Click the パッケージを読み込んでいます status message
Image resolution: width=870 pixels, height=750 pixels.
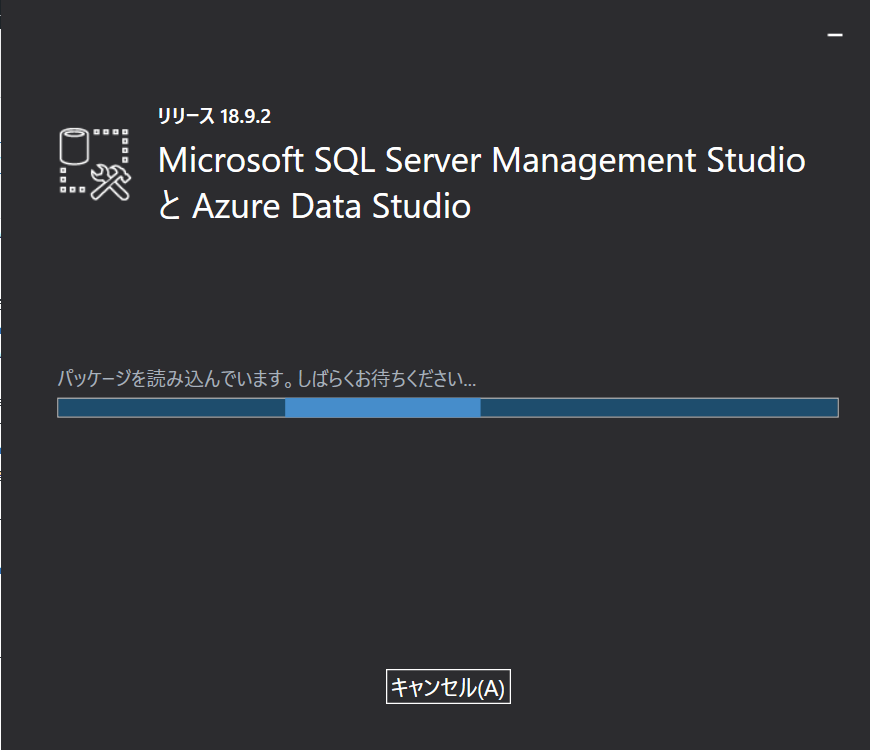(267, 379)
